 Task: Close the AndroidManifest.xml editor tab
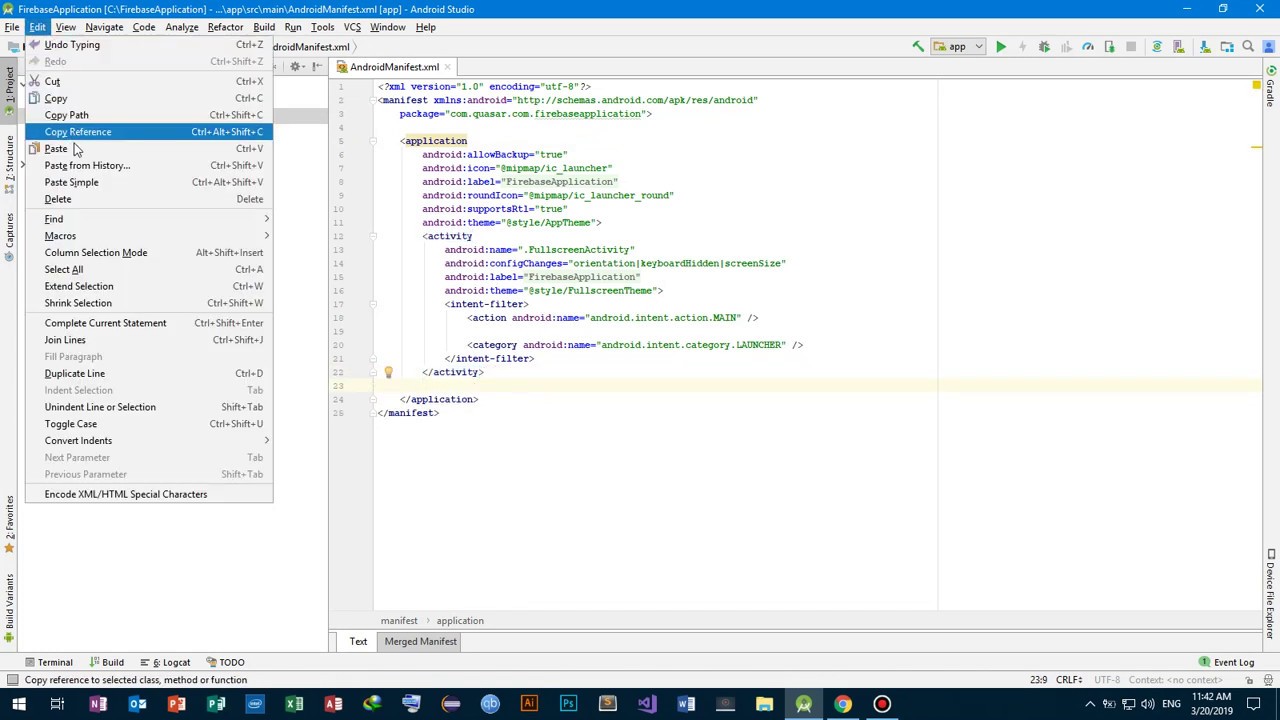(448, 67)
